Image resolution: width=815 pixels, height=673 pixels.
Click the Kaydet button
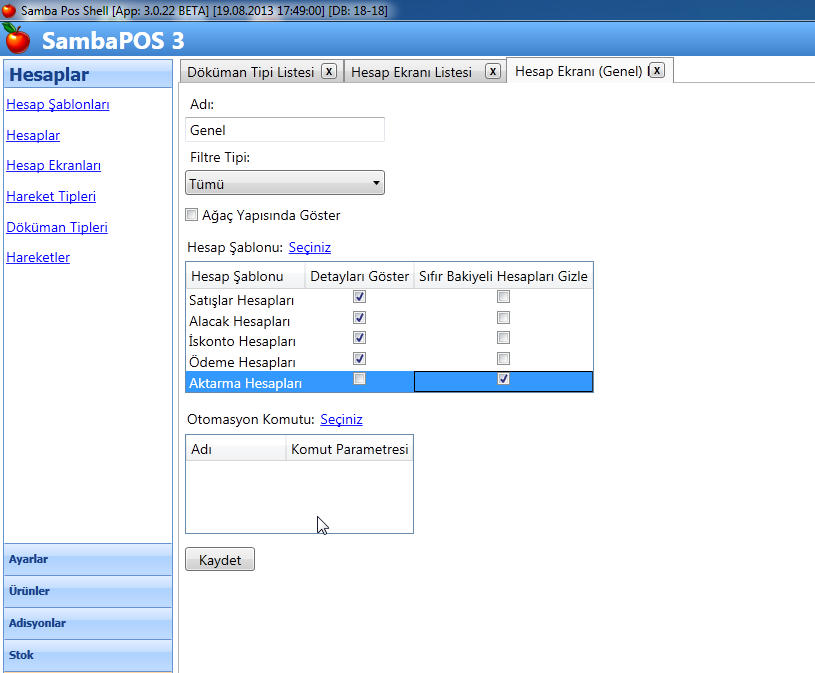point(219,559)
